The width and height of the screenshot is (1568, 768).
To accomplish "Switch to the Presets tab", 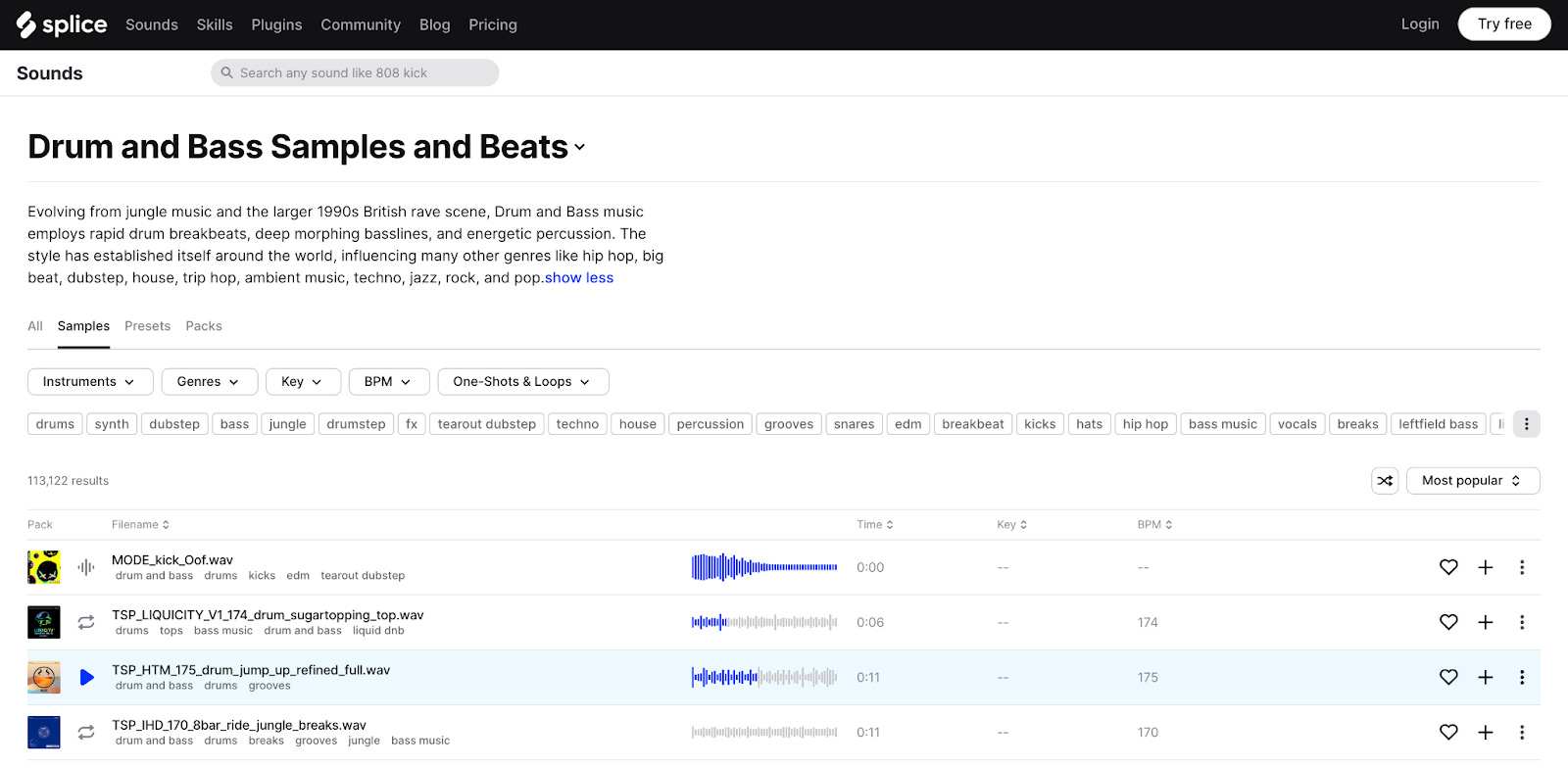I will (x=148, y=326).
